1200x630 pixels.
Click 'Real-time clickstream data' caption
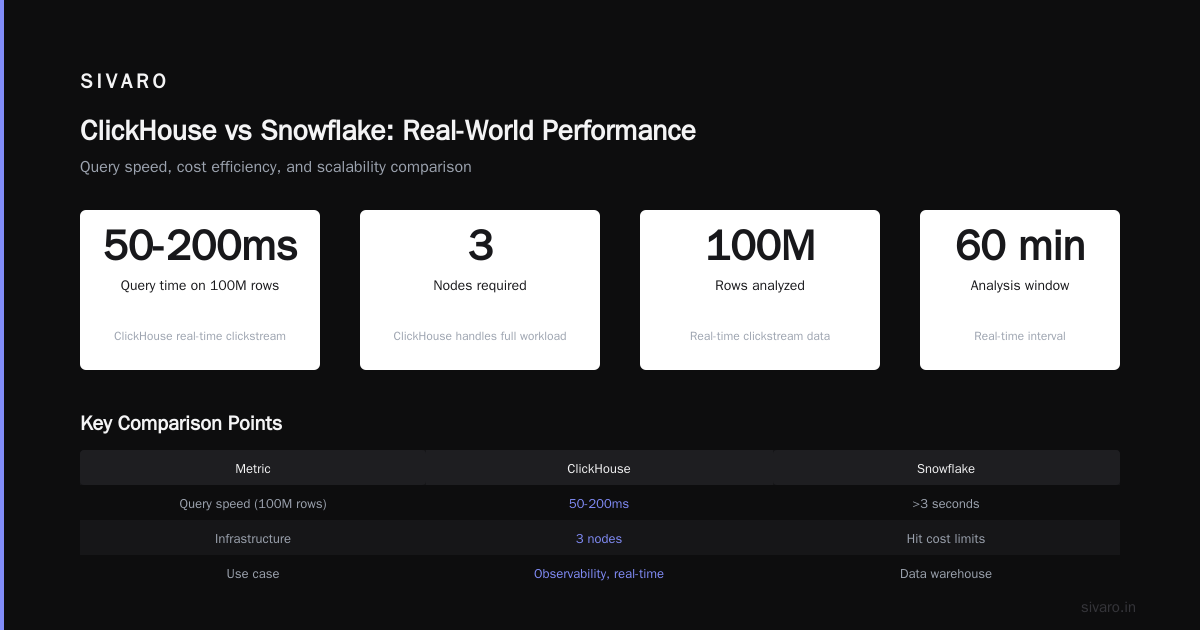coord(760,336)
